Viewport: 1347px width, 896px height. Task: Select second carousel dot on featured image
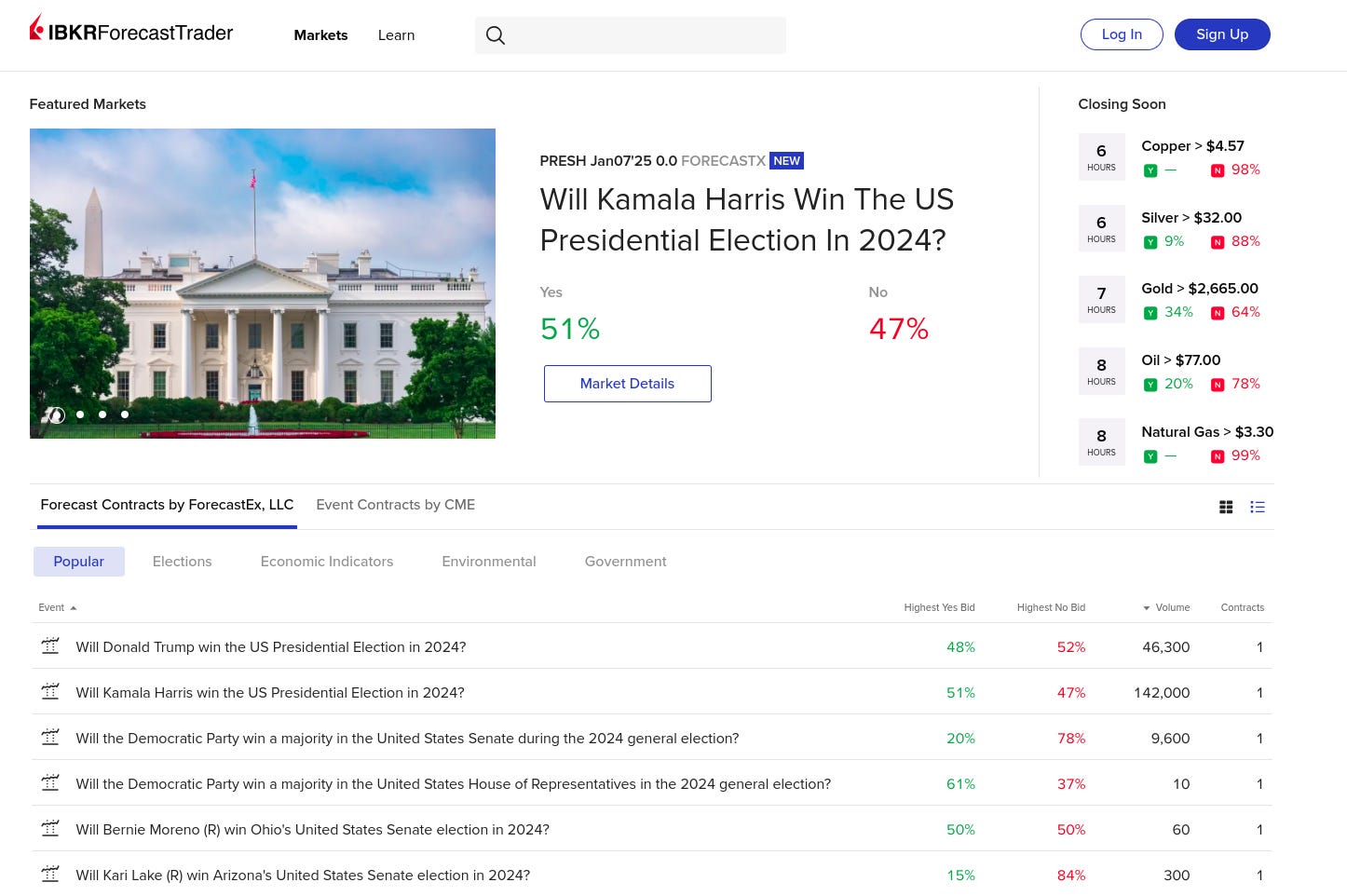click(80, 414)
